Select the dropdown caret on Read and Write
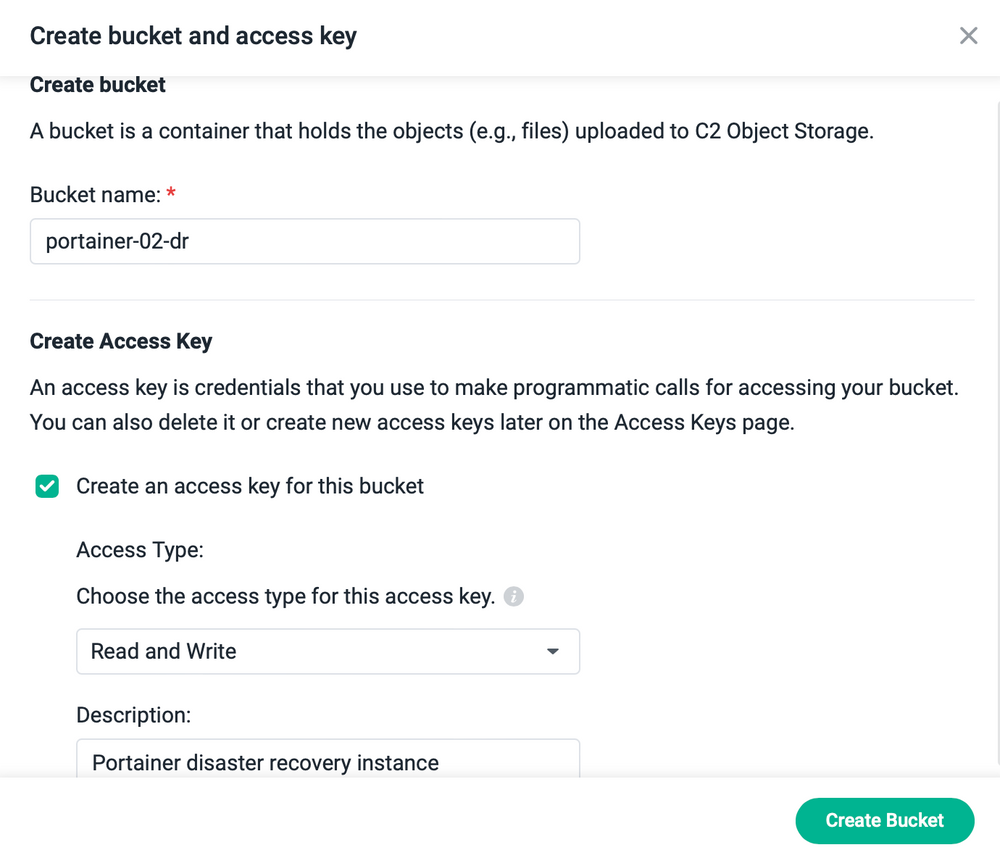Viewport: 1000px width, 858px height. (x=552, y=651)
